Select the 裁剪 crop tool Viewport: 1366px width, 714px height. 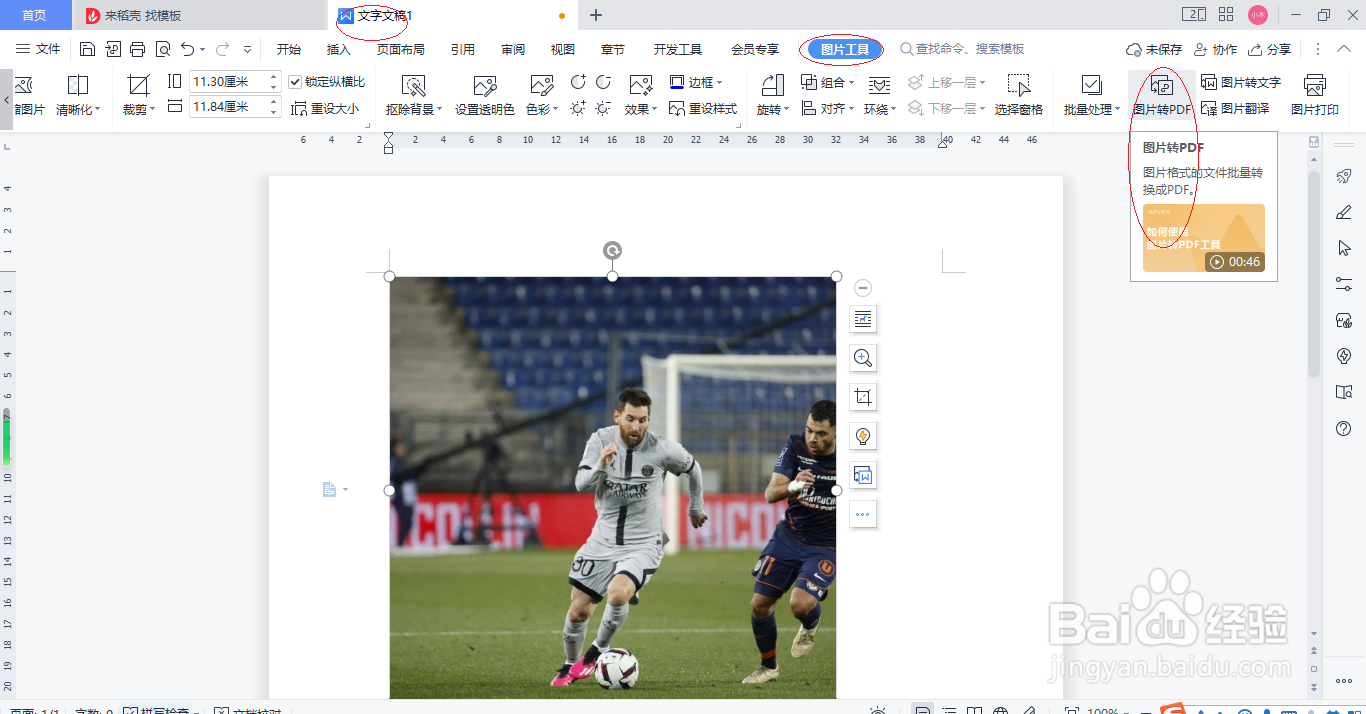click(x=138, y=96)
